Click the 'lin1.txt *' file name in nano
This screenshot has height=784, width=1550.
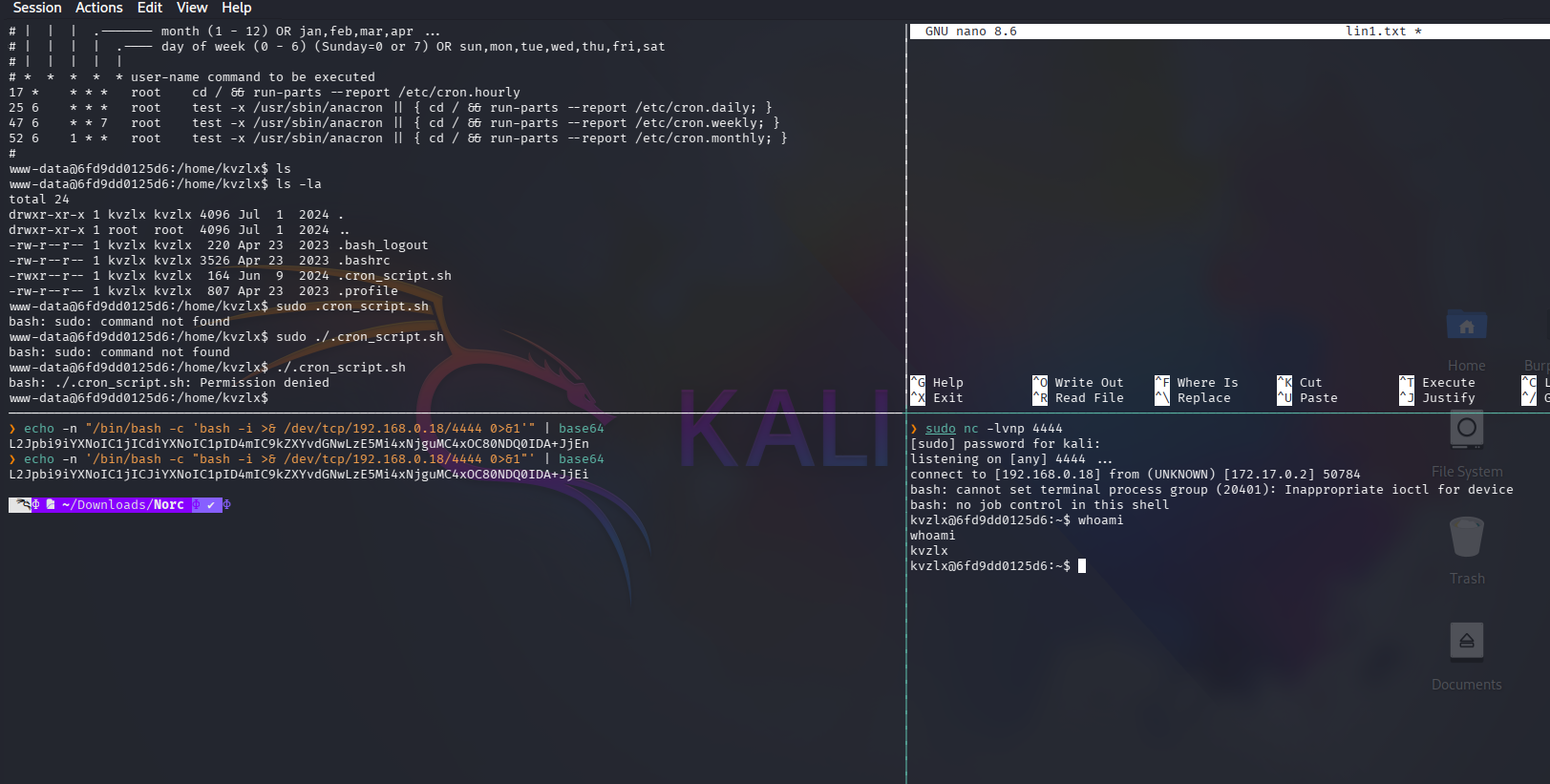tap(1384, 32)
